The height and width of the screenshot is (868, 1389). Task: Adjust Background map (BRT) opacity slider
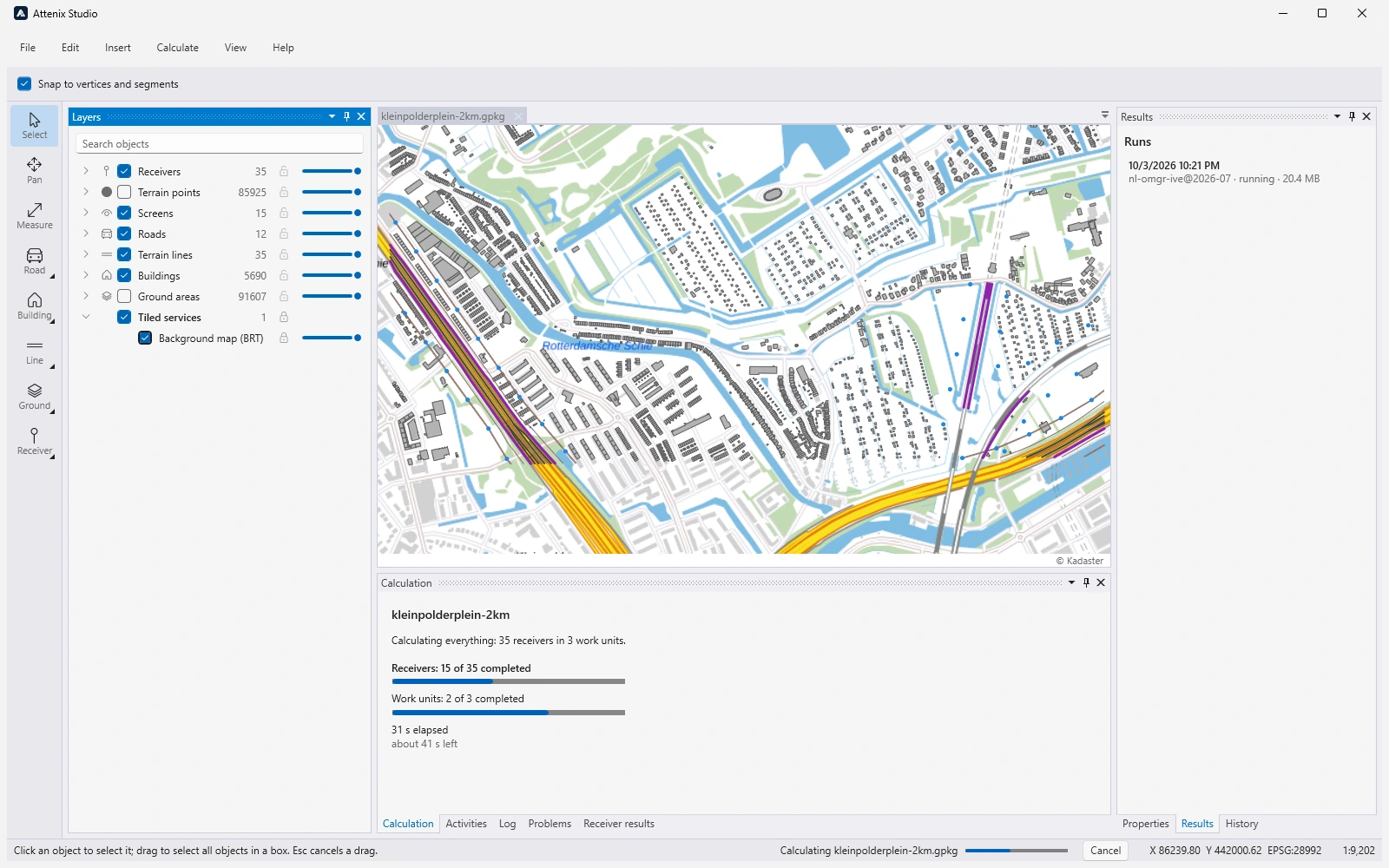coord(331,338)
